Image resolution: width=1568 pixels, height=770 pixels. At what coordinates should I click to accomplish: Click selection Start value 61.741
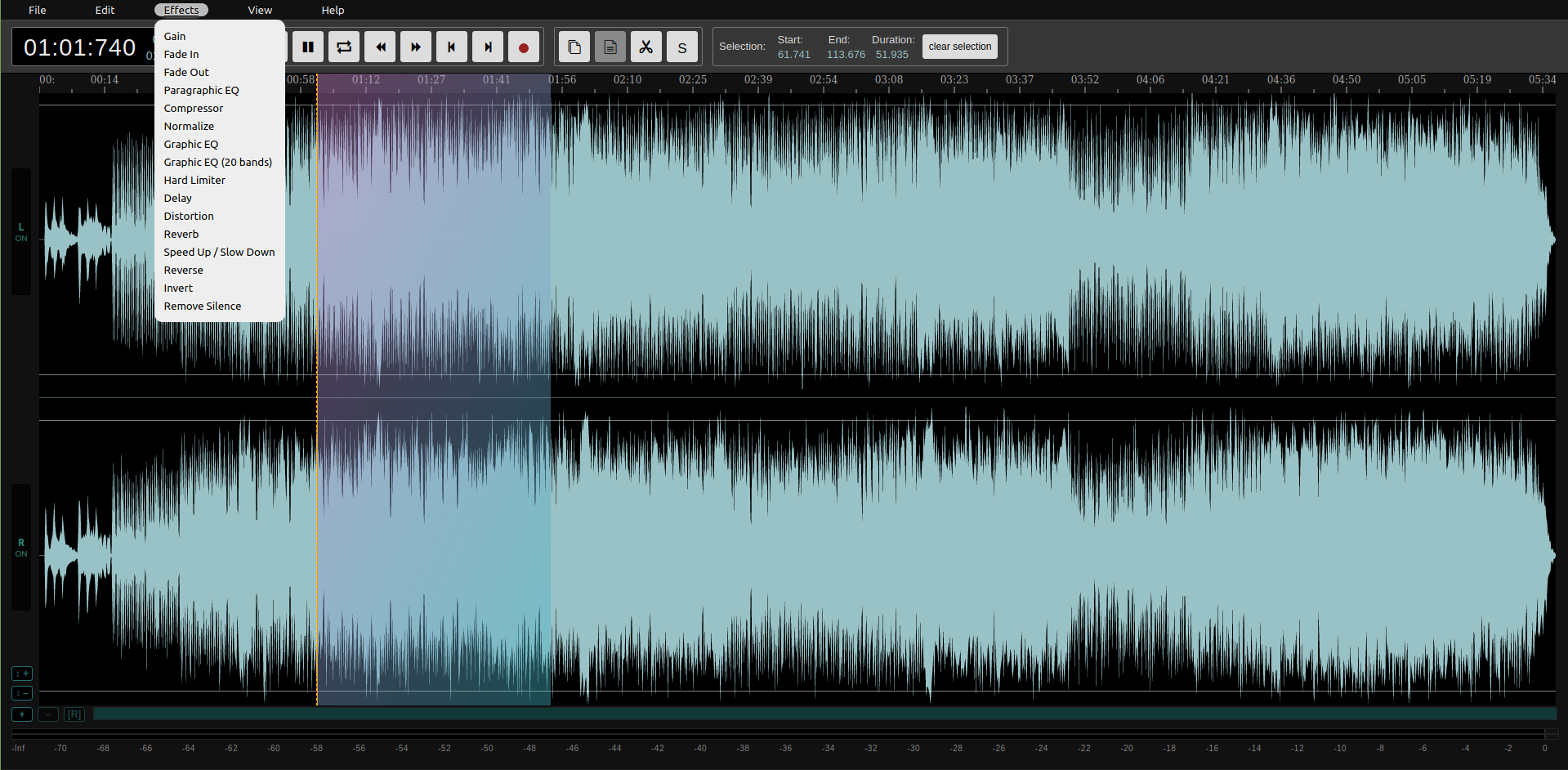(x=793, y=55)
